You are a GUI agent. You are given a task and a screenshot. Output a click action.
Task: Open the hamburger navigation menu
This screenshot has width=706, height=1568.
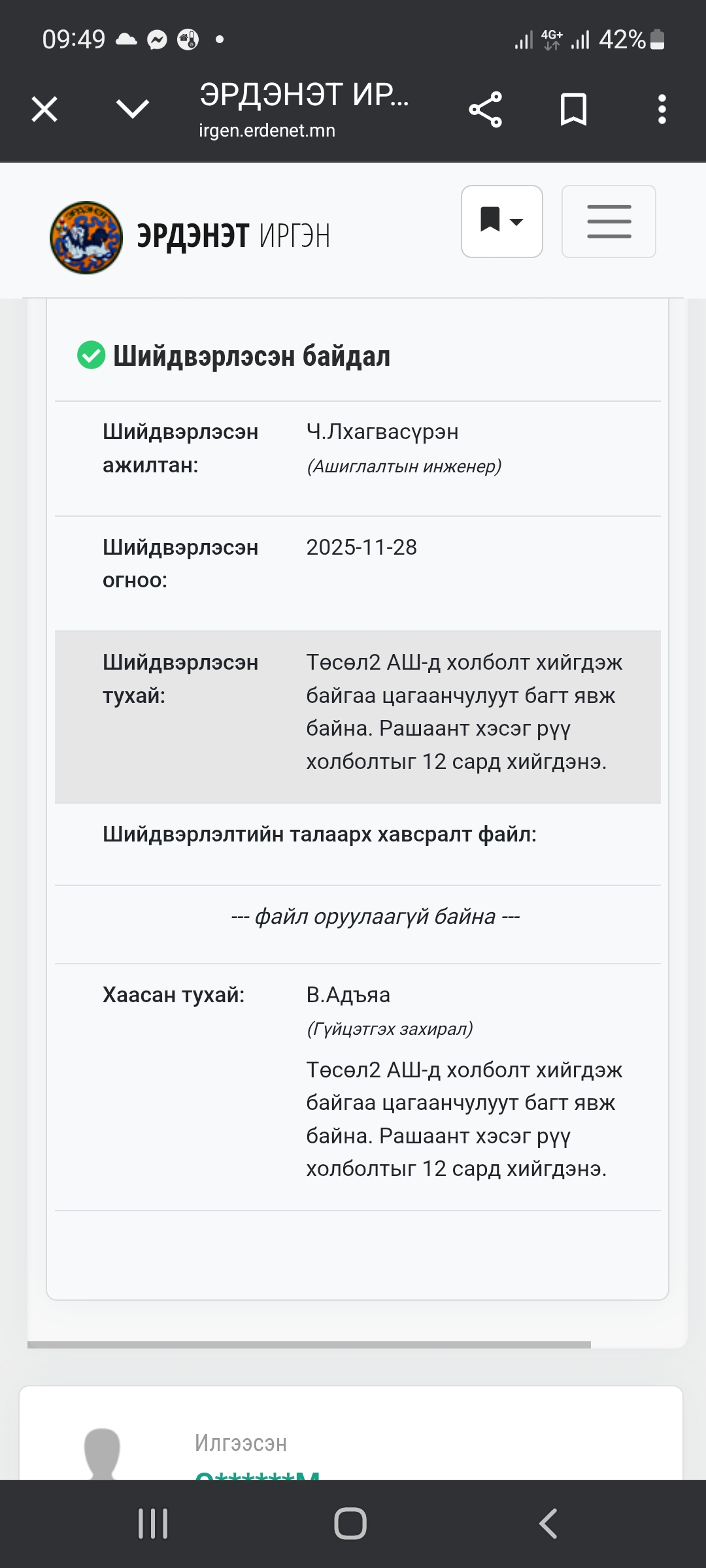click(x=609, y=221)
